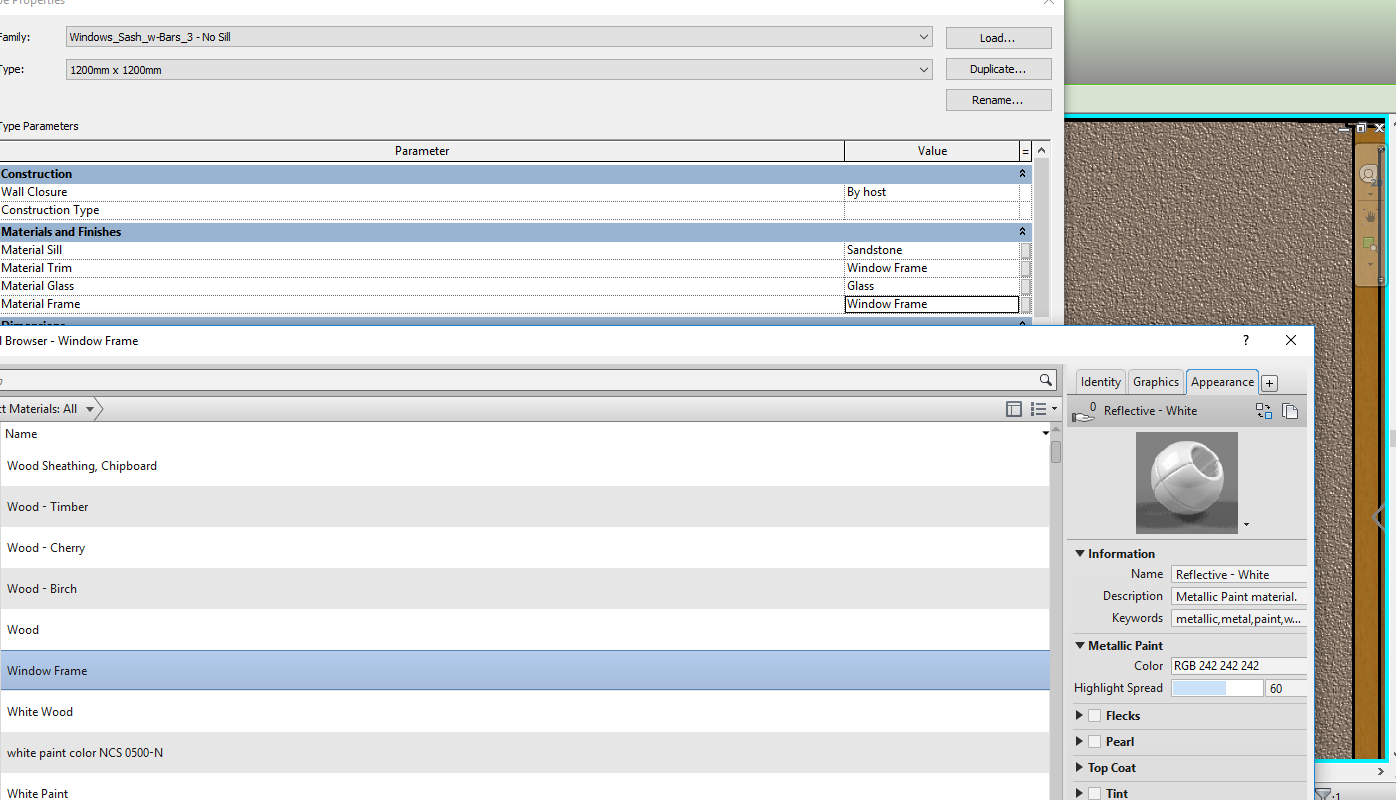Adjust the Highlight Spread slider
Image resolution: width=1396 pixels, height=800 pixels.
pos(1217,689)
